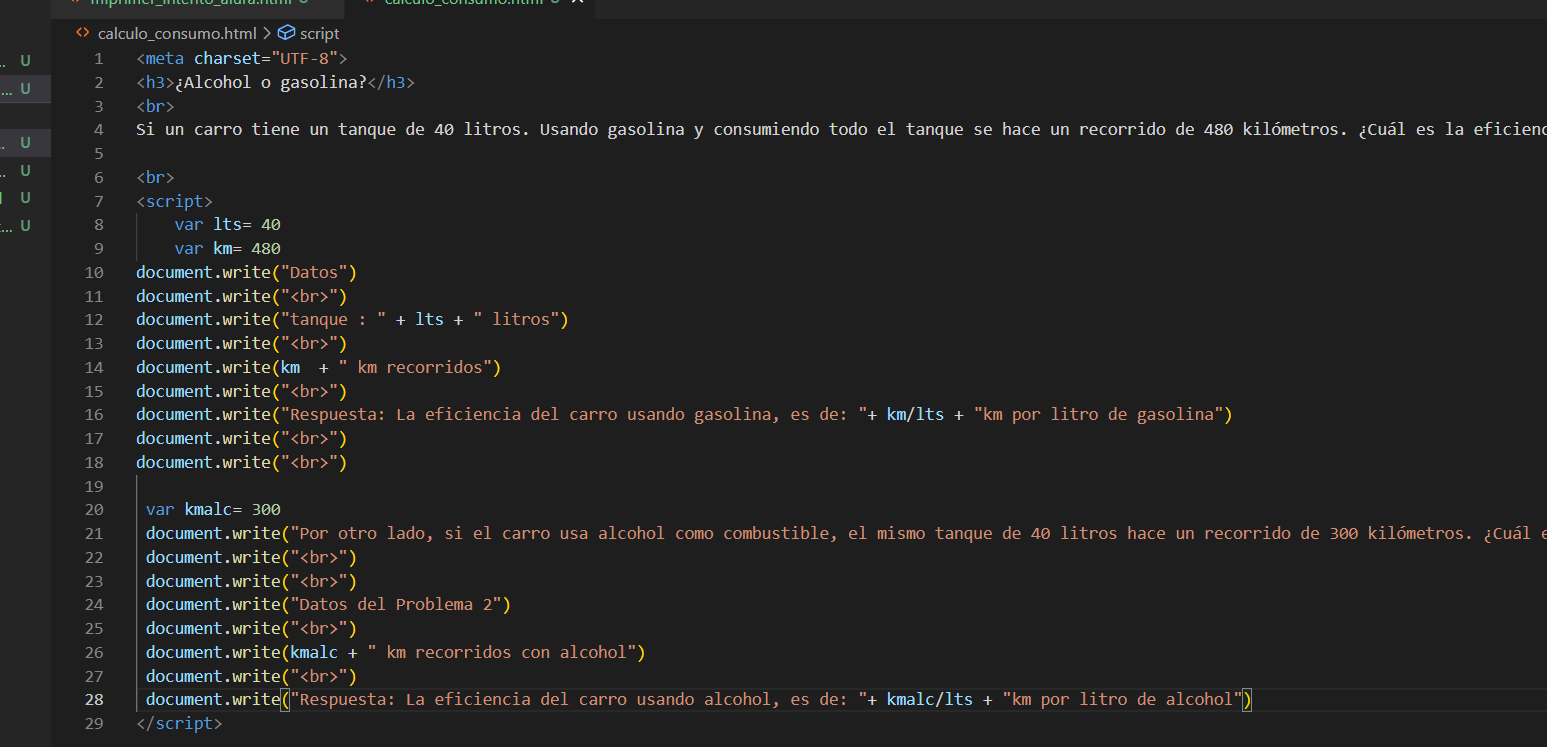
Task: Click the kmalc/lts expression on line 28
Action: tap(929, 699)
